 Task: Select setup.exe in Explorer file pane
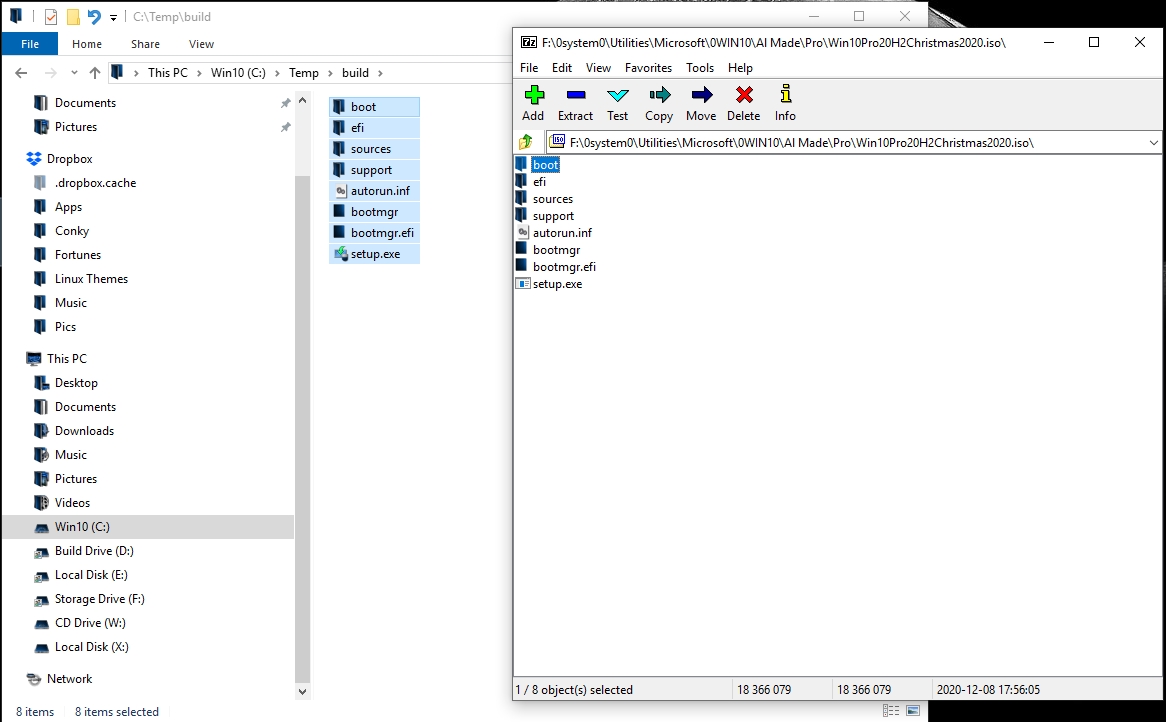[374, 254]
